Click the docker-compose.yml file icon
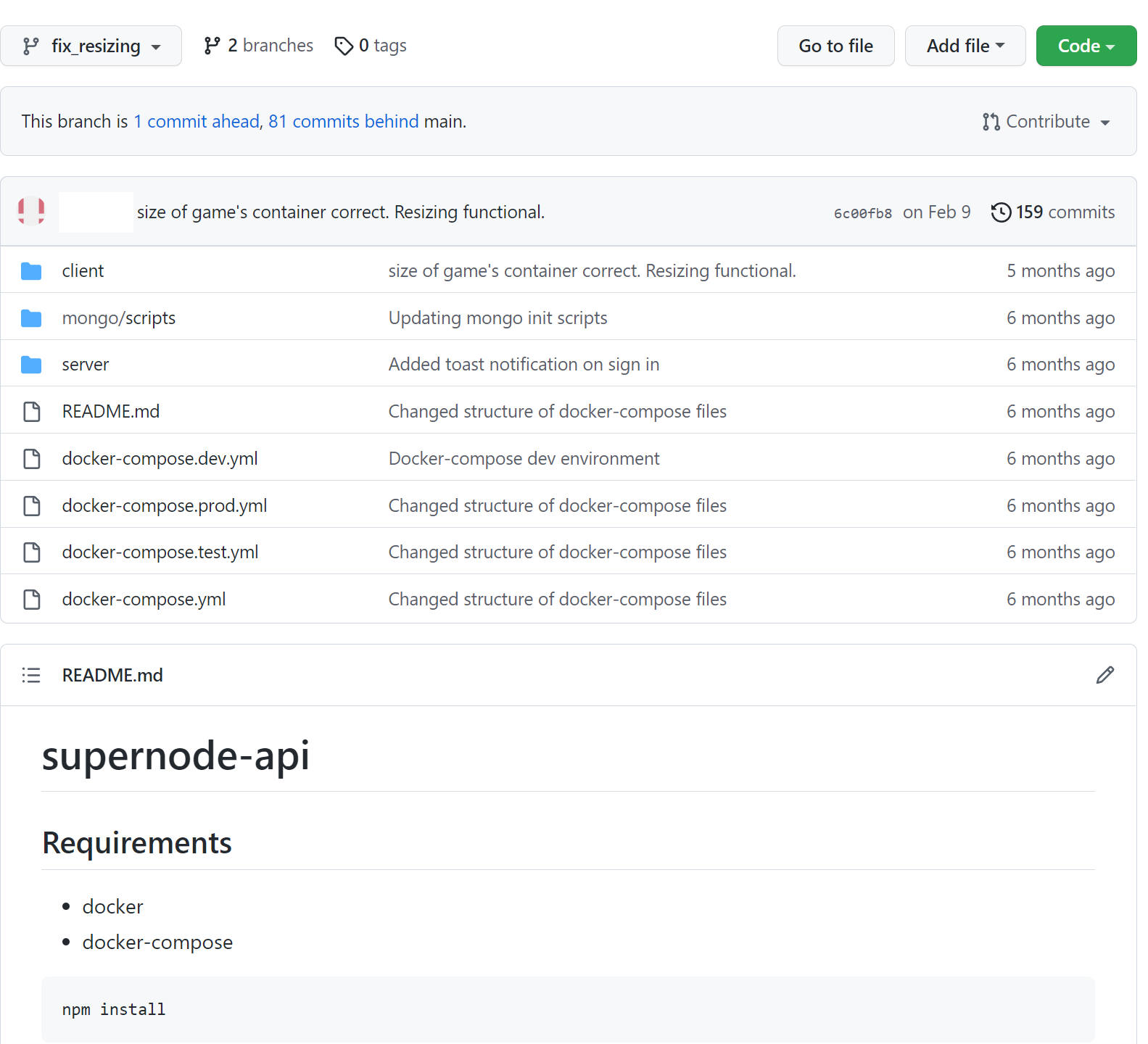Image resolution: width=1148 pixels, height=1044 pixels. coord(31,600)
